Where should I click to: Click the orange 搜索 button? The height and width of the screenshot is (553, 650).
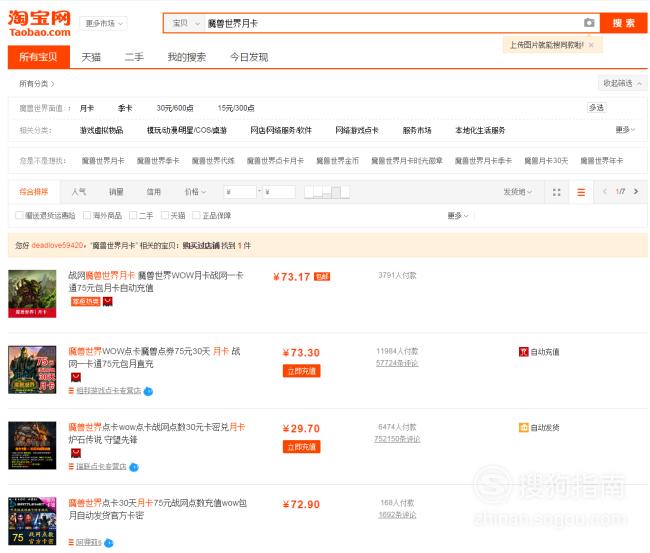point(624,23)
